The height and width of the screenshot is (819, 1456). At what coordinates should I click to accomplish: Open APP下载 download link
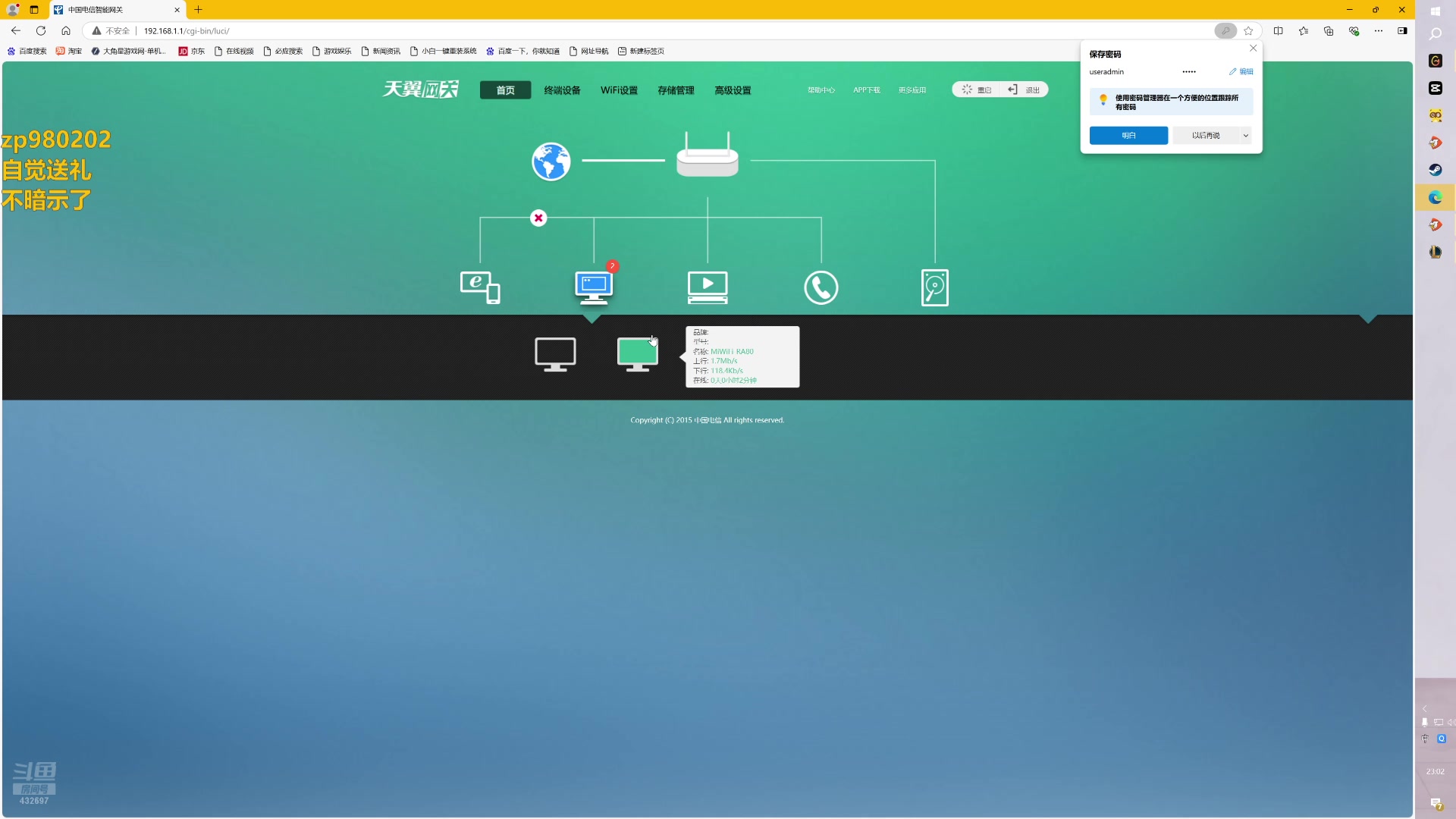coord(867,90)
